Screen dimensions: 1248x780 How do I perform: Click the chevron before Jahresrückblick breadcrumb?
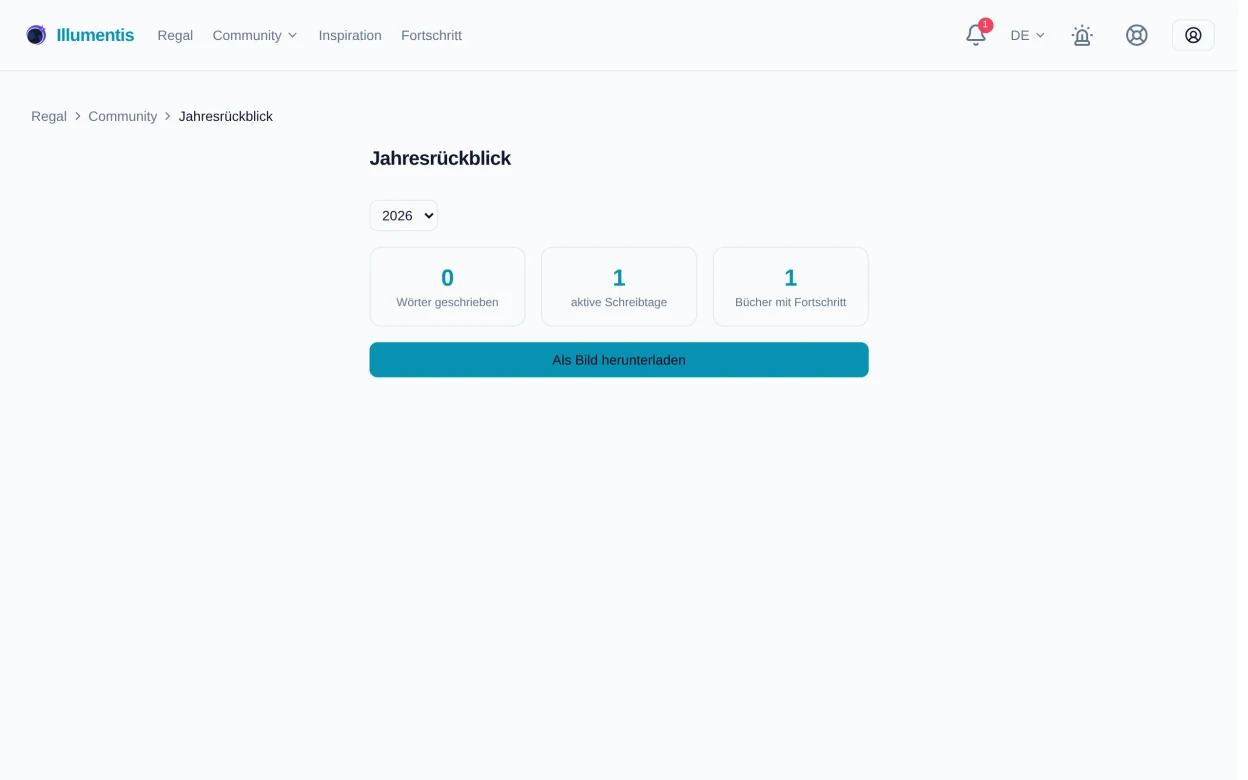tap(169, 117)
